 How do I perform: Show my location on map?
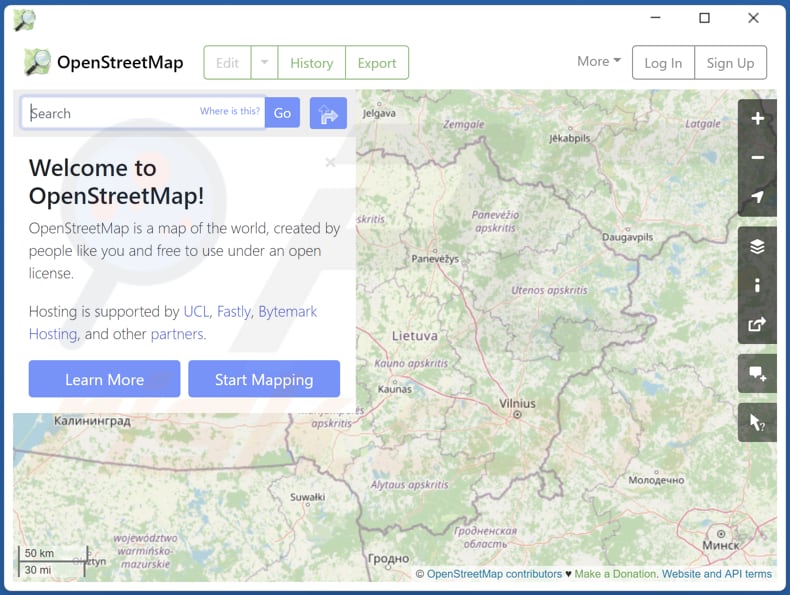click(757, 197)
